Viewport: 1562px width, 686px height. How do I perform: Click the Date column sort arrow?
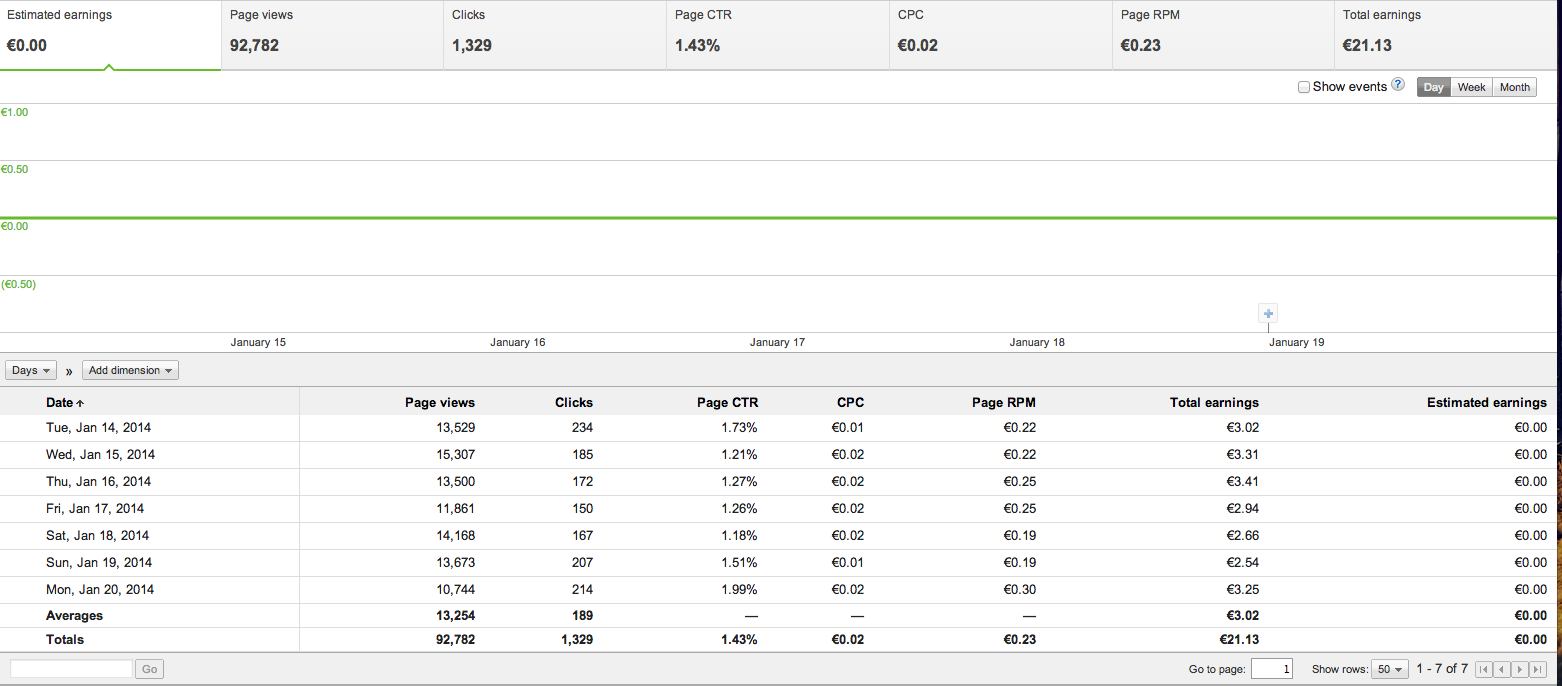[80, 403]
